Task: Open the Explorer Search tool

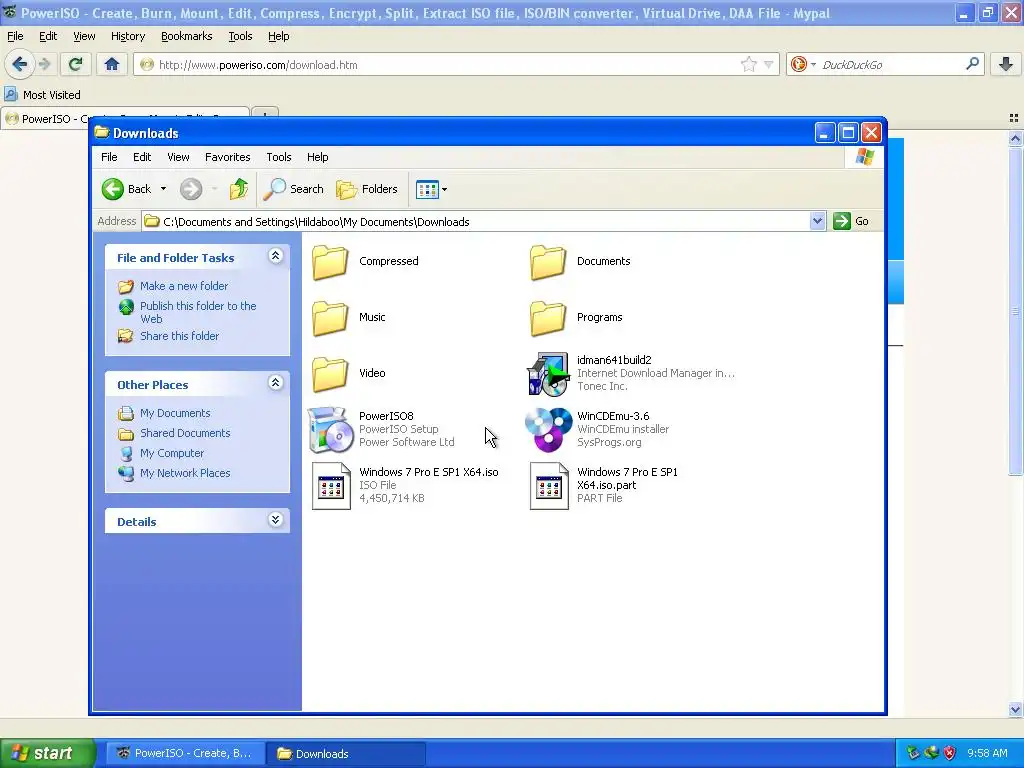Action: [x=293, y=189]
